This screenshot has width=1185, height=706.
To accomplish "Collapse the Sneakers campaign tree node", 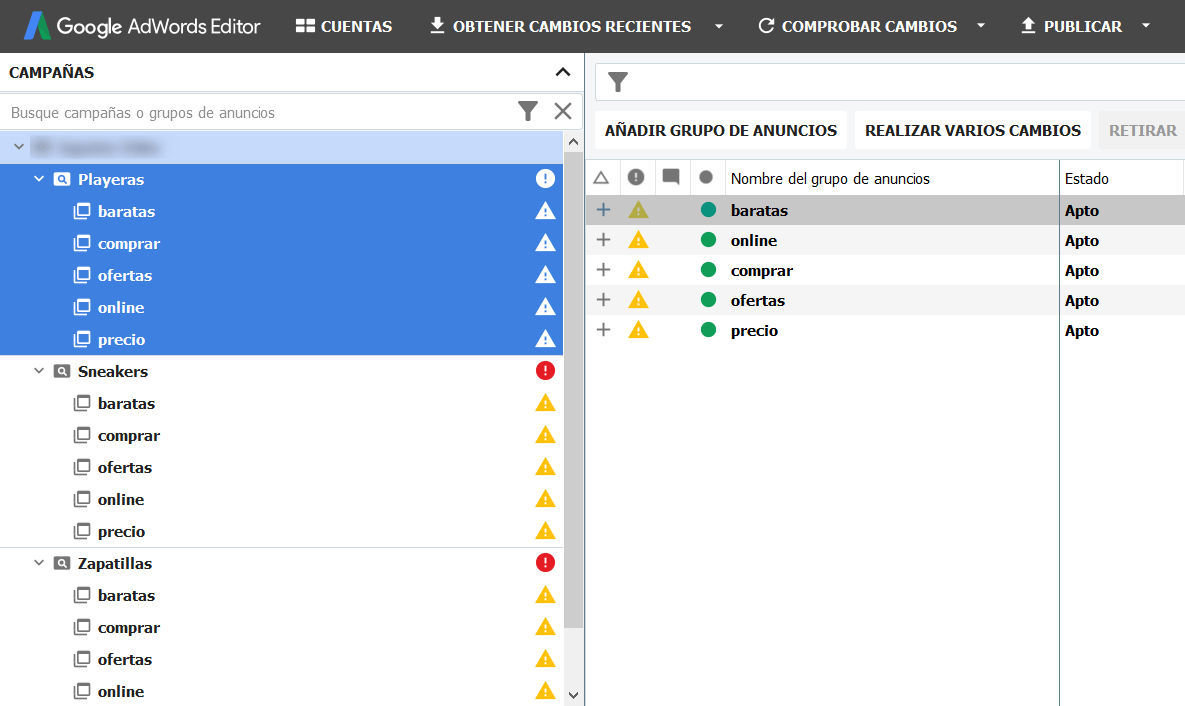I will pos(39,371).
